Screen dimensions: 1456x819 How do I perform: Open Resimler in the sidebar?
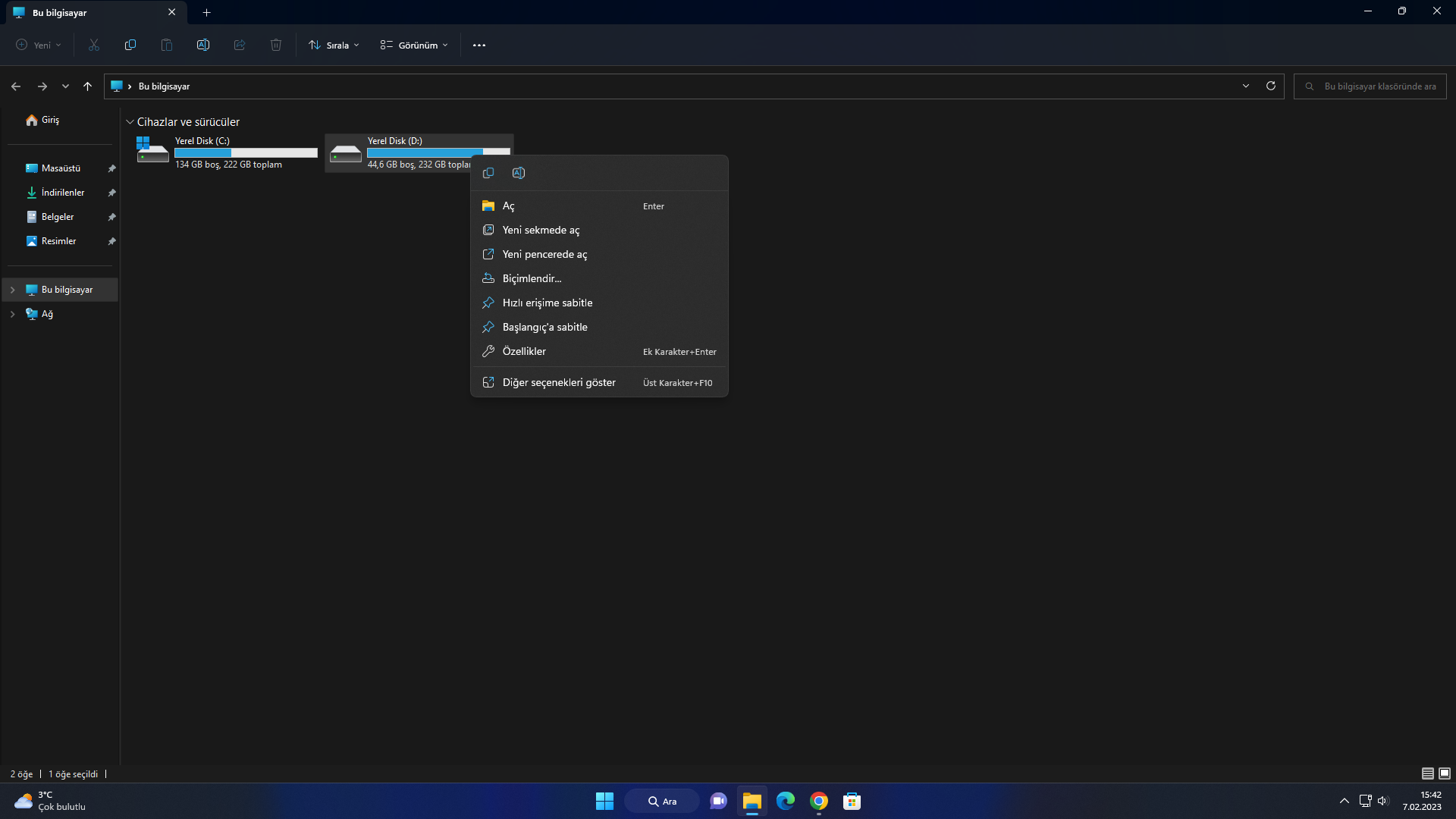click(x=59, y=241)
